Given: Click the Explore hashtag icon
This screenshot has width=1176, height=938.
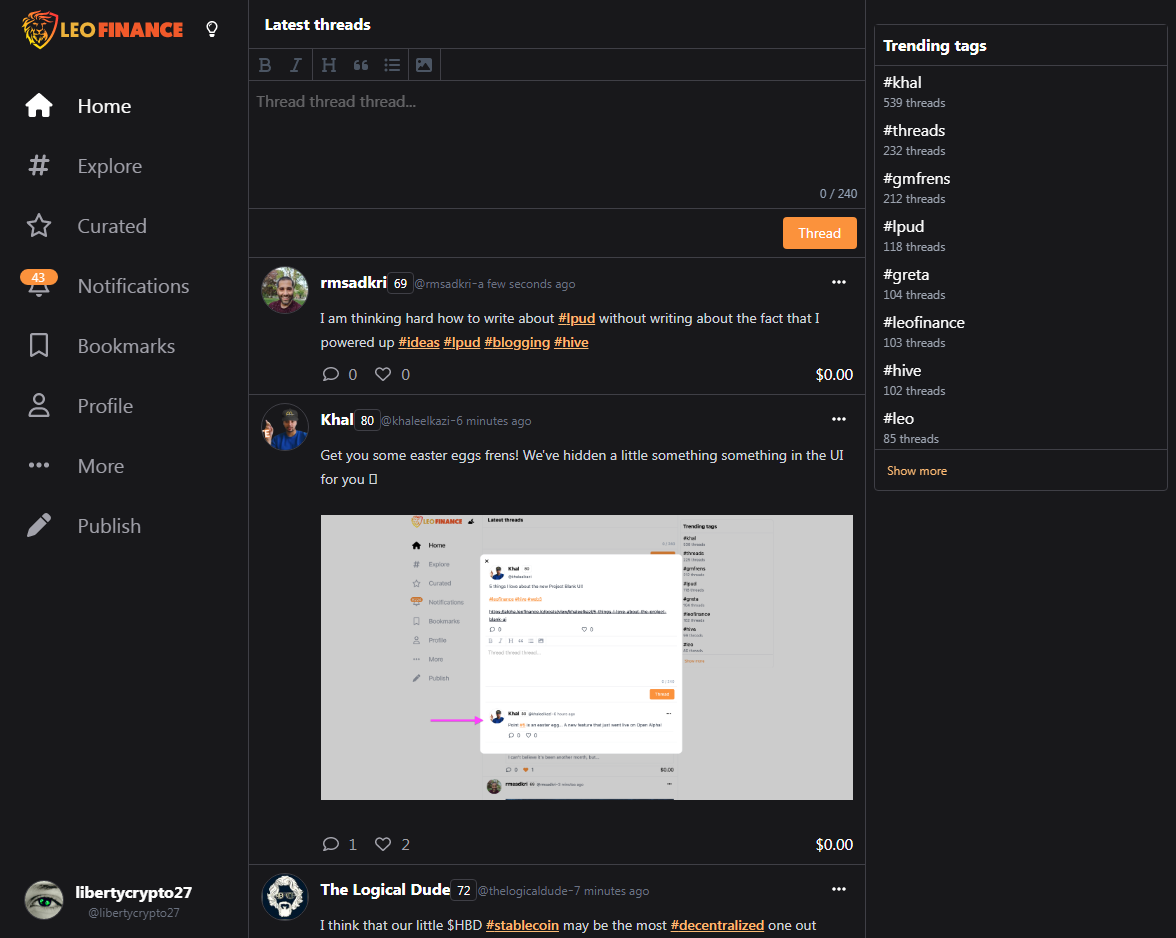Looking at the screenshot, I should coord(39,166).
